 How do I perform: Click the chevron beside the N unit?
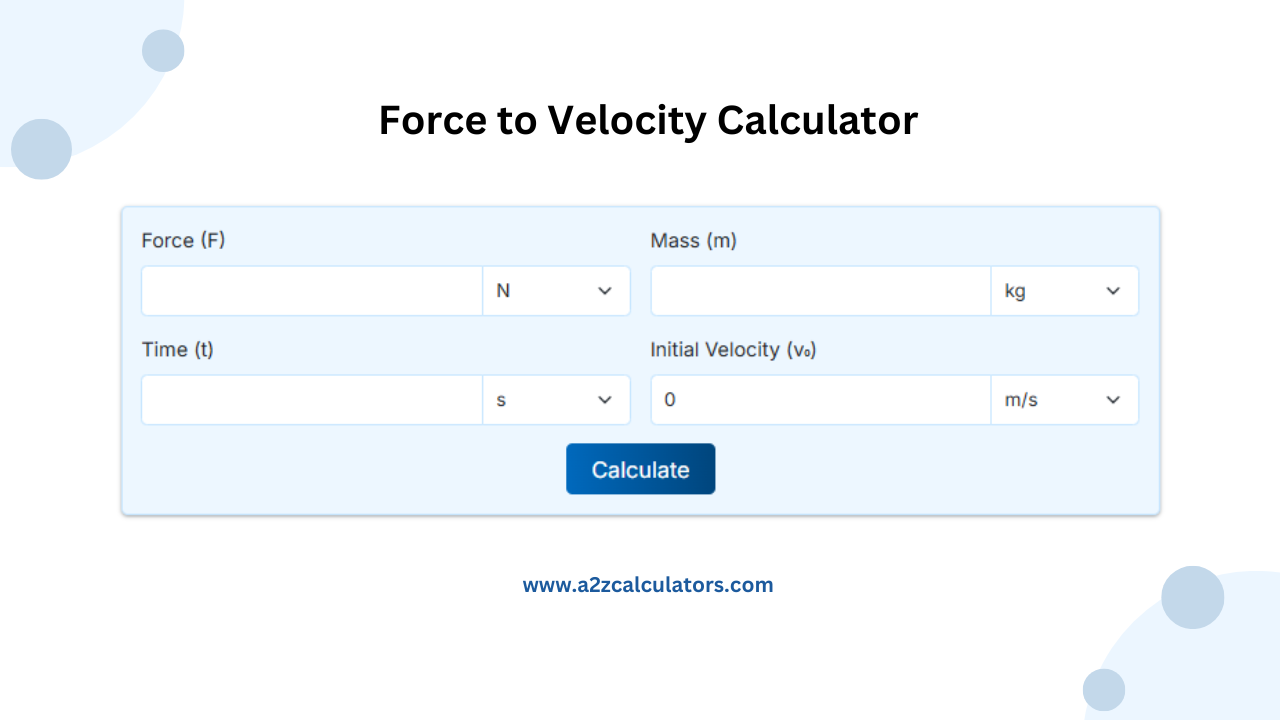[604, 291]
